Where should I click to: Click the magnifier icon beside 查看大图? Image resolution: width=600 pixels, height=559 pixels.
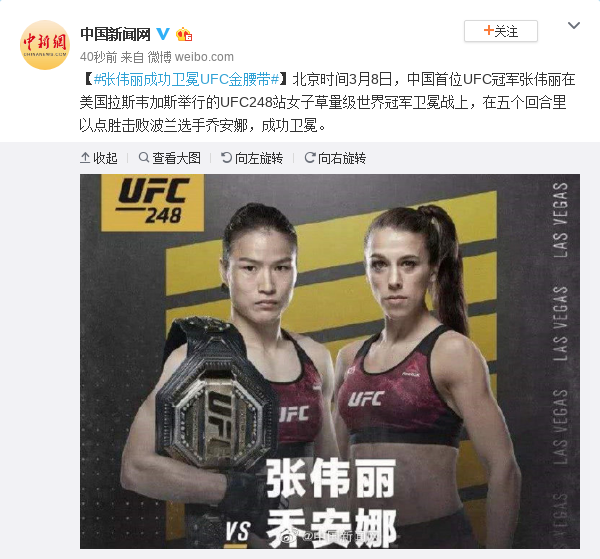coord(144,157)
